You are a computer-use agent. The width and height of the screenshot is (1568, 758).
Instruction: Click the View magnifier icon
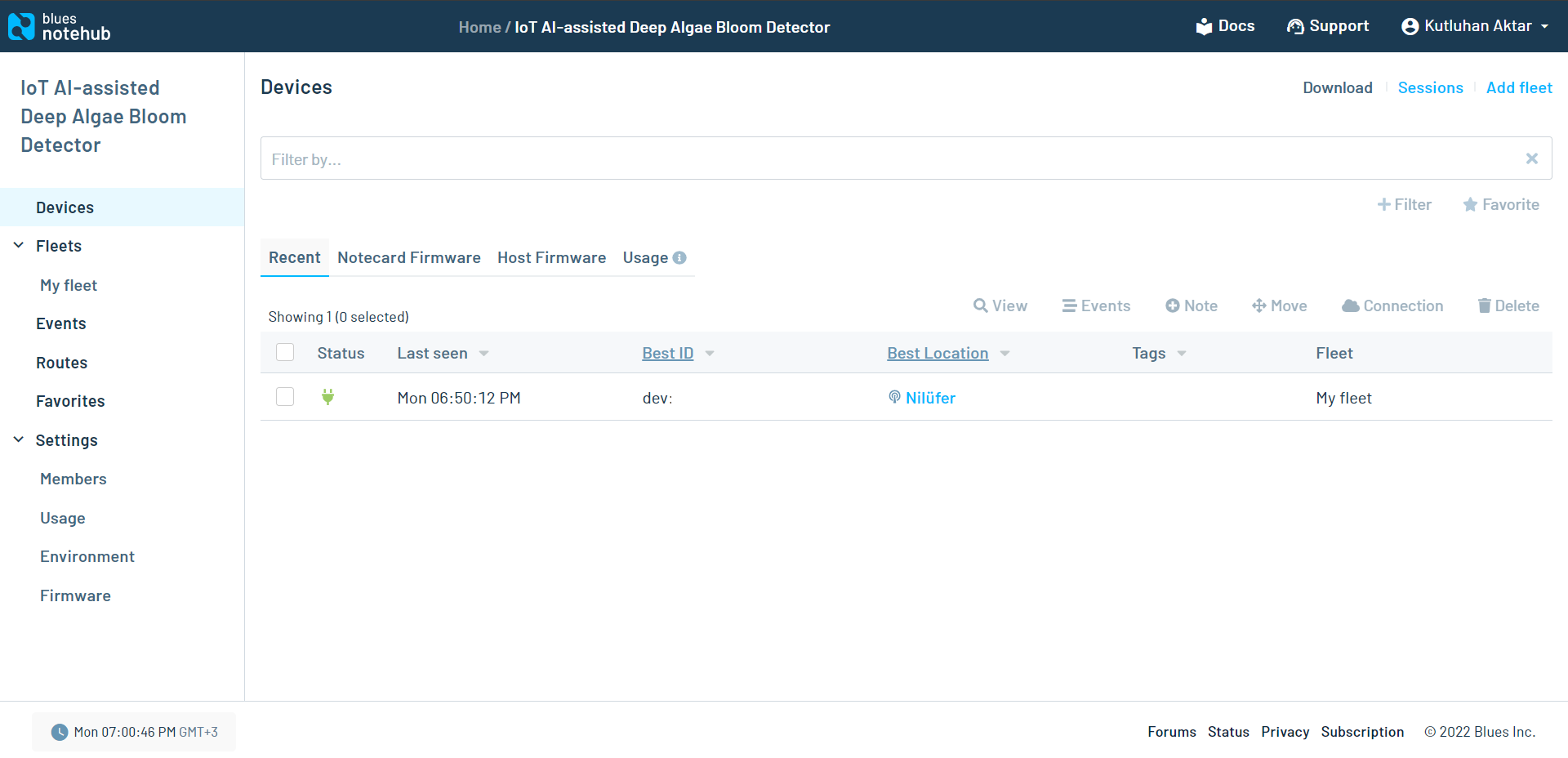[980, 305]
